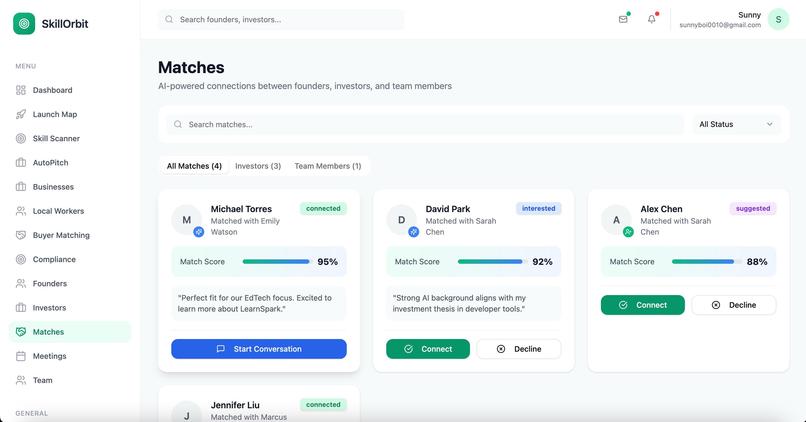Click connected badge on Michael Torres card
806x422 pixels.
point(323,208)
